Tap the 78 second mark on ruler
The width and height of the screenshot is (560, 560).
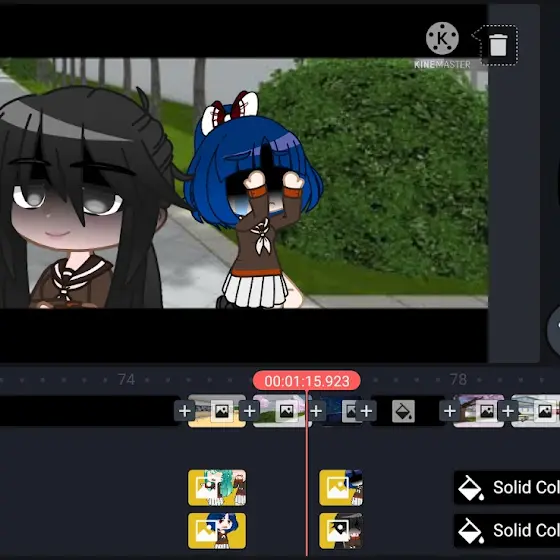(x=458, y=380)
